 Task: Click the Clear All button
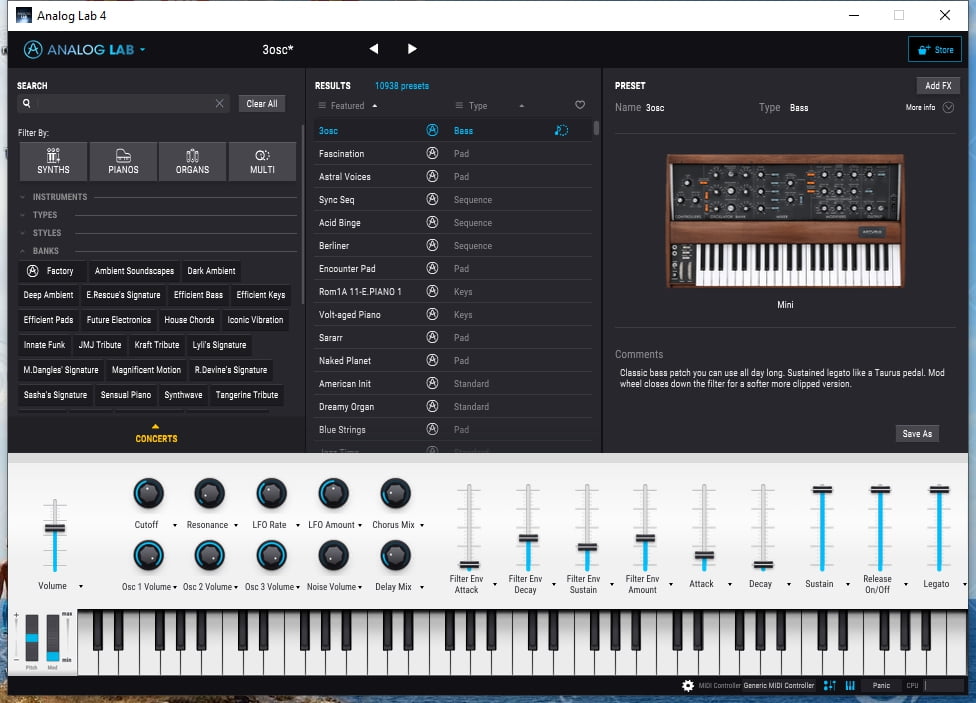261,103
